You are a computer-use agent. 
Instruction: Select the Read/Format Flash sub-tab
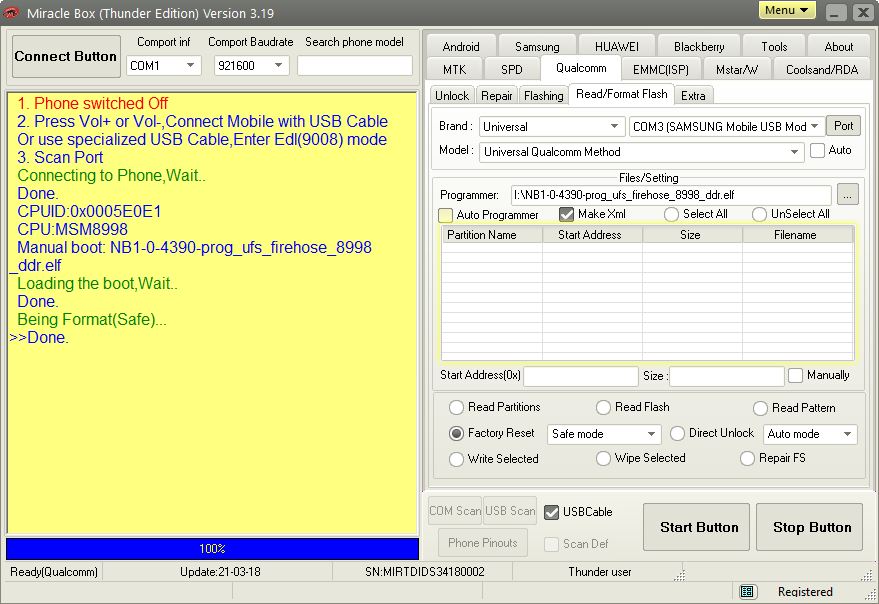point(622,94)
